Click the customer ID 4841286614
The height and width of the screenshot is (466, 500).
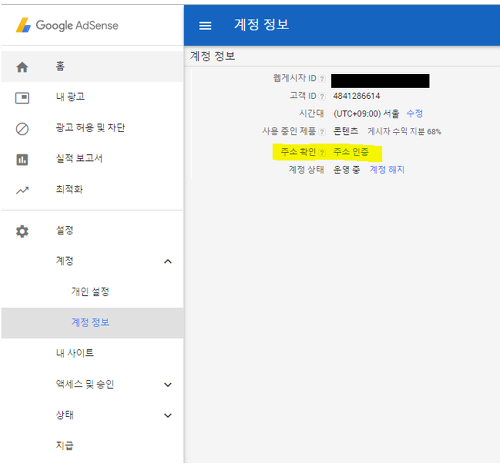point(356,96)
